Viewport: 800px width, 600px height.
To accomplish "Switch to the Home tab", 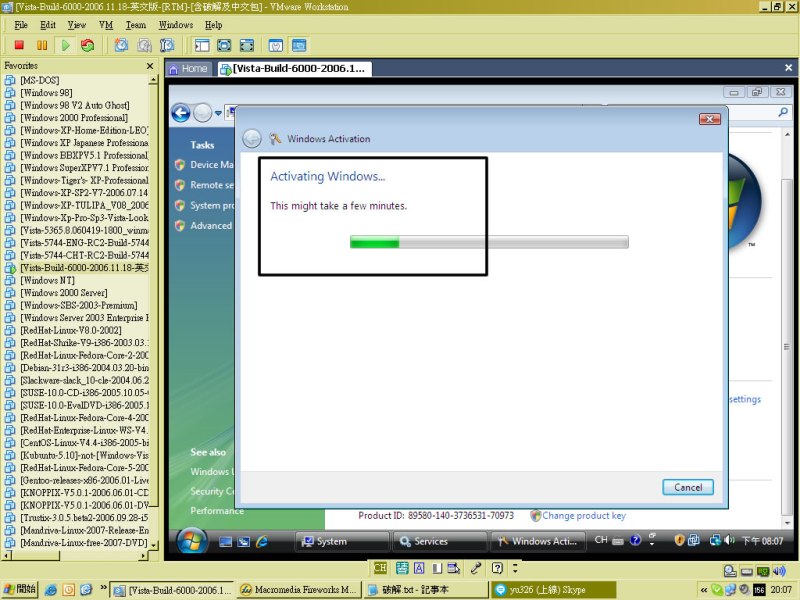I will [189, 69].
